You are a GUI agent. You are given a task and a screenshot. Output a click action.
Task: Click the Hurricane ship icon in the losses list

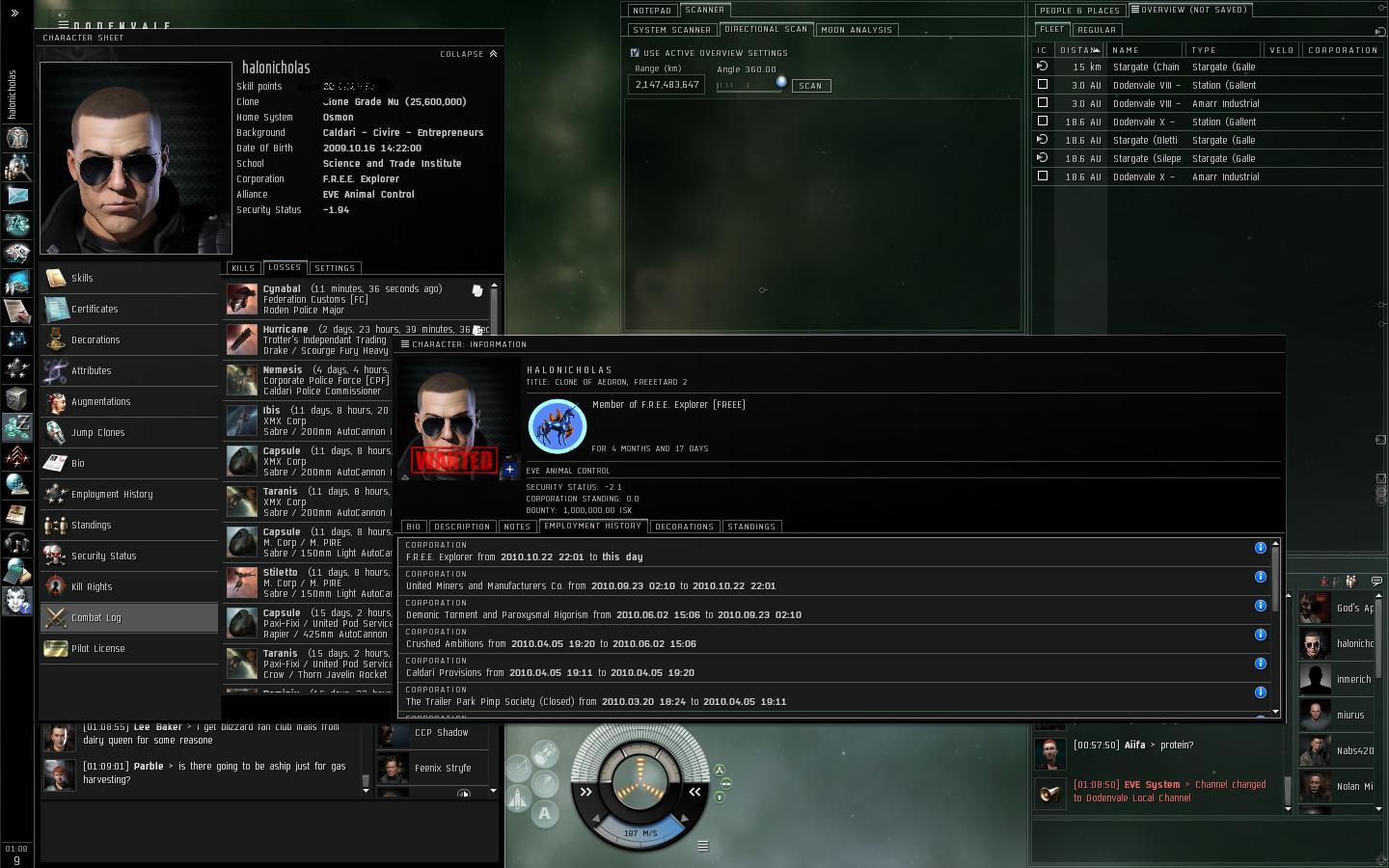[242, 339]
